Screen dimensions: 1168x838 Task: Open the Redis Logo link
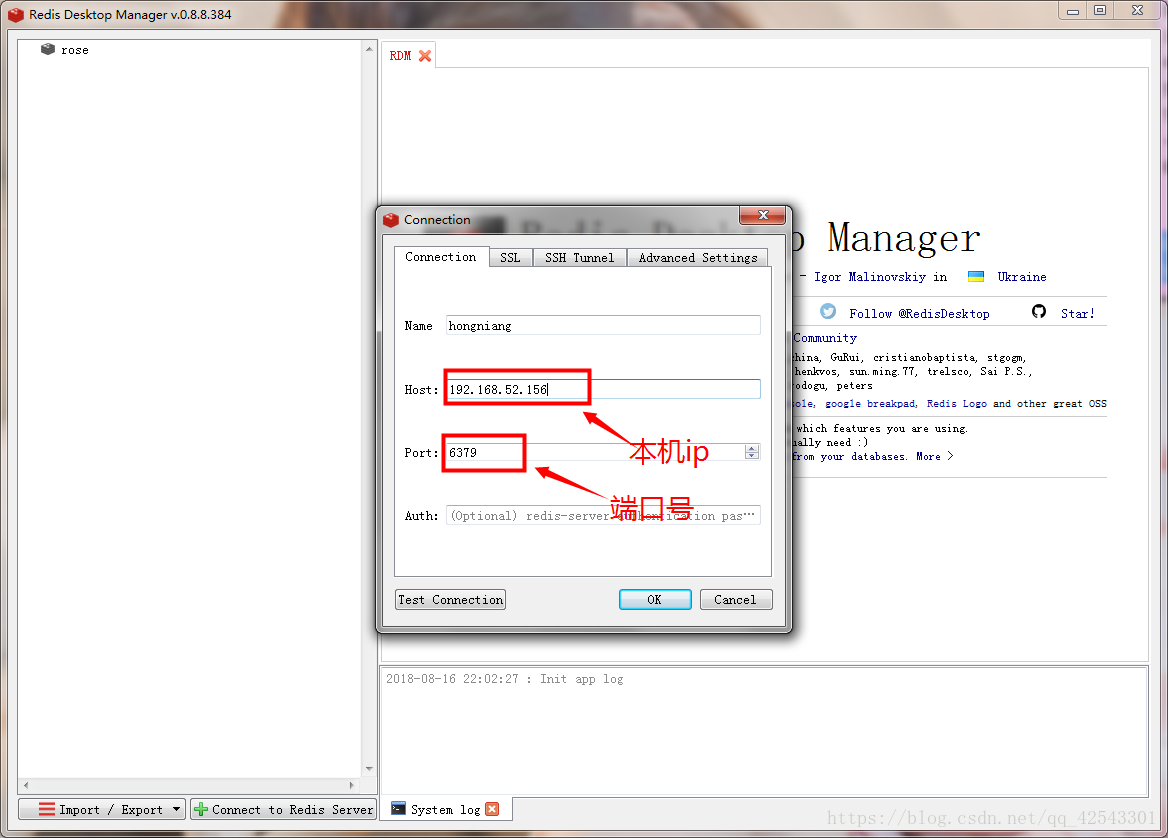[956, 404]
